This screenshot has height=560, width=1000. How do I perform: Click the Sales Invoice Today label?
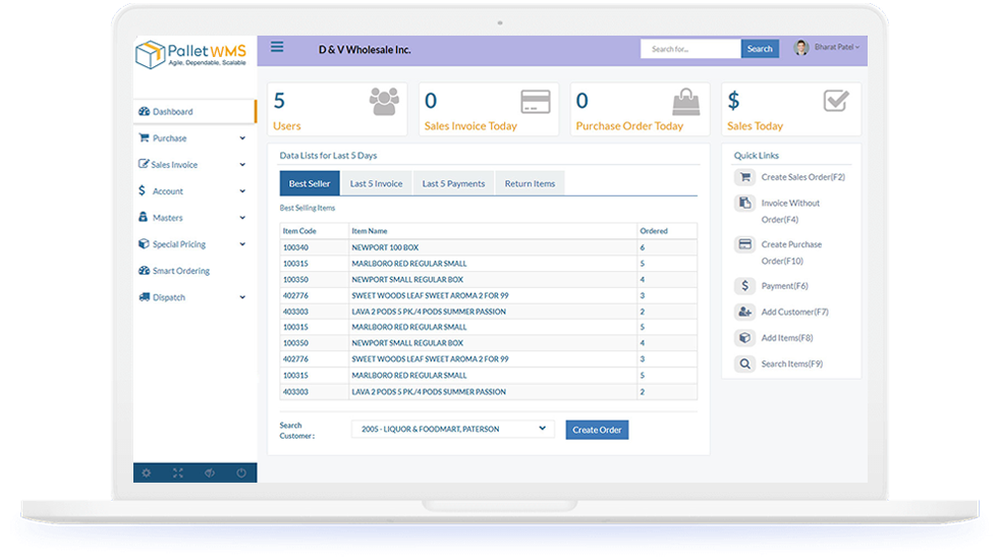tap(471, 126)
